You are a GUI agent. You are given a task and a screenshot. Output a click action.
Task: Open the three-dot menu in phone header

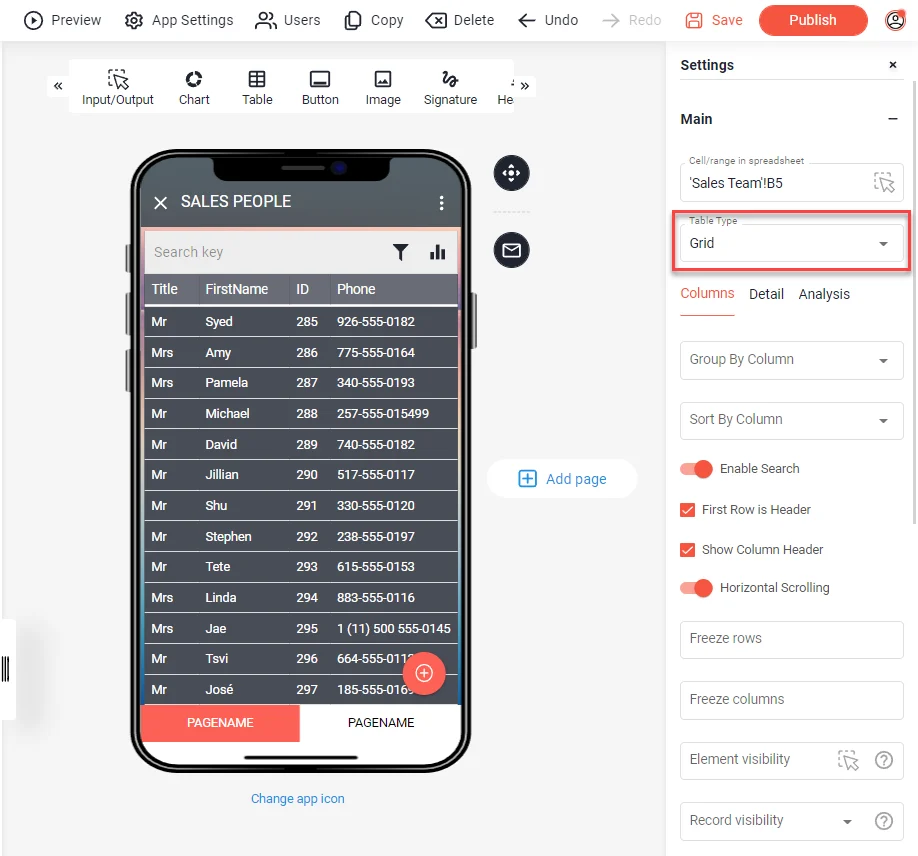tap(441, 203)
